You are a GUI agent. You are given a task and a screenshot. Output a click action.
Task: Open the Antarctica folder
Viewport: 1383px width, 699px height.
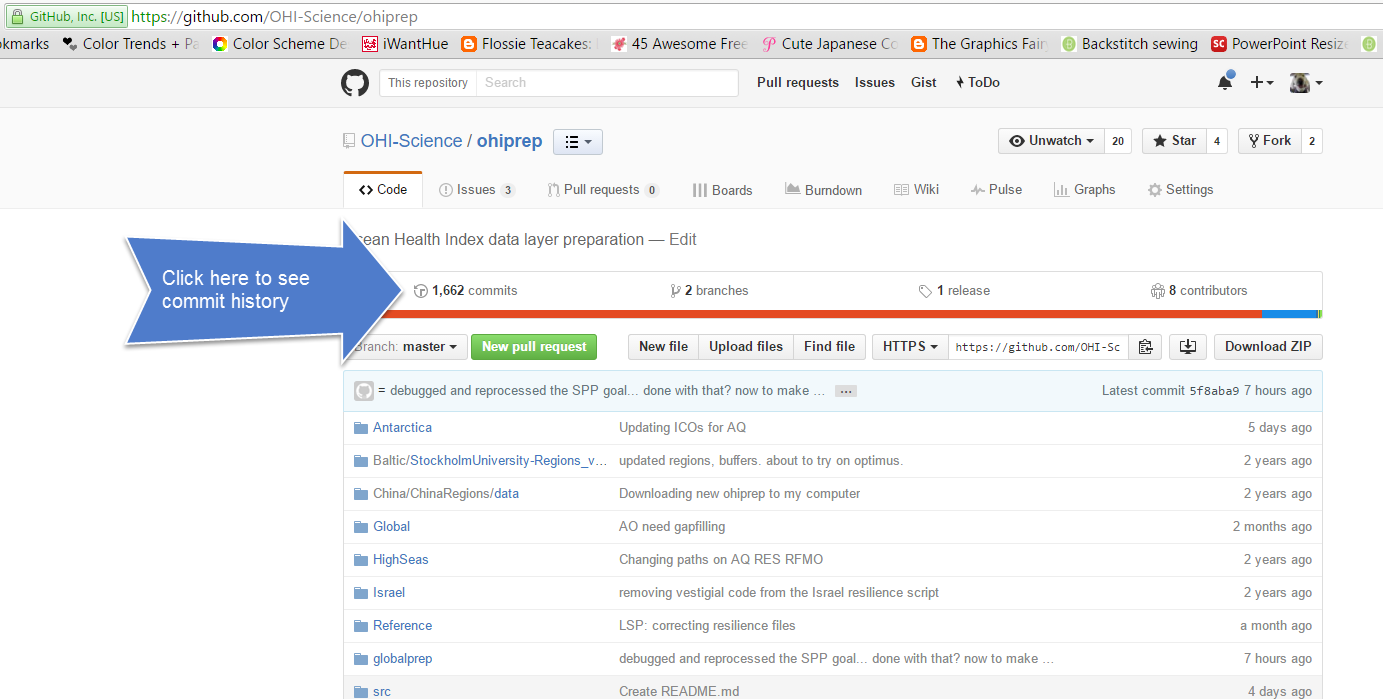402,428
